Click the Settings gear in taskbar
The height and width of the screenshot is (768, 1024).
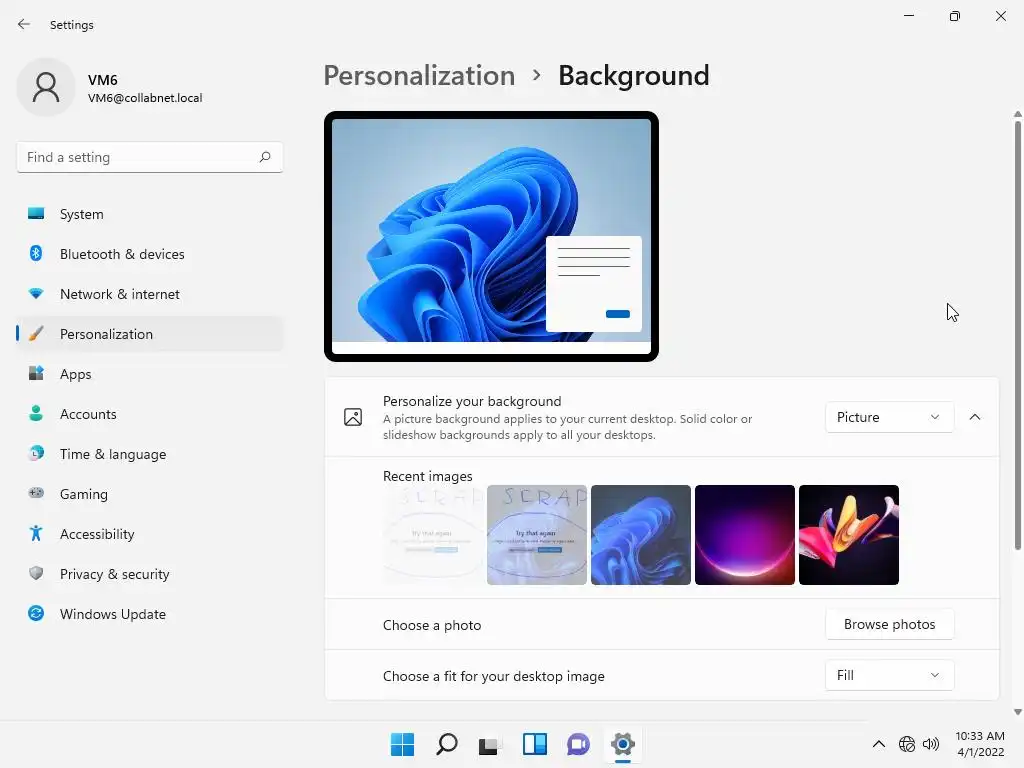tap(622, 744)
